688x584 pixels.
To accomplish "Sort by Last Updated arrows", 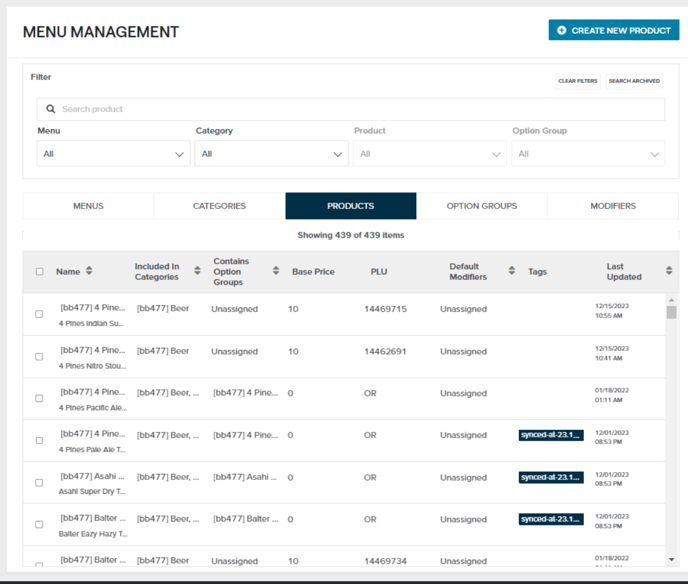I will (x=669, y=270).
